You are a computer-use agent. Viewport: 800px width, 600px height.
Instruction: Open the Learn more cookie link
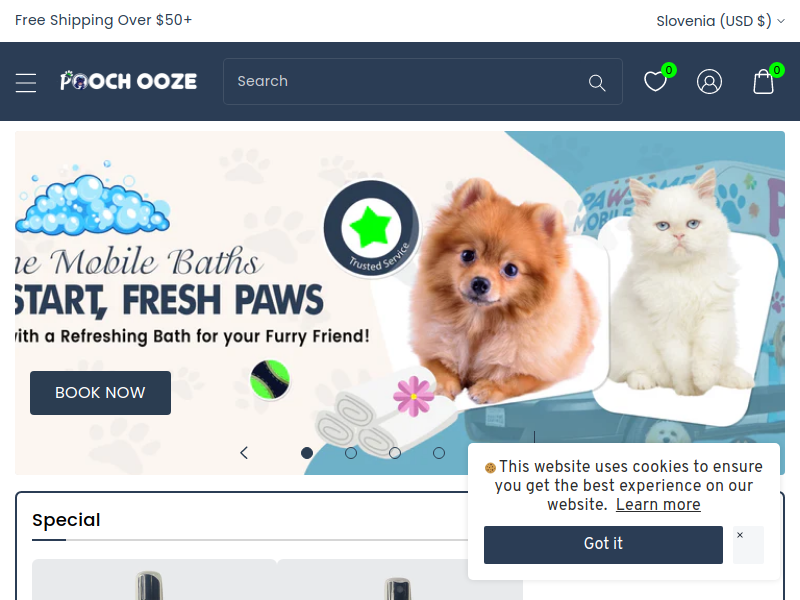point(658,504)
